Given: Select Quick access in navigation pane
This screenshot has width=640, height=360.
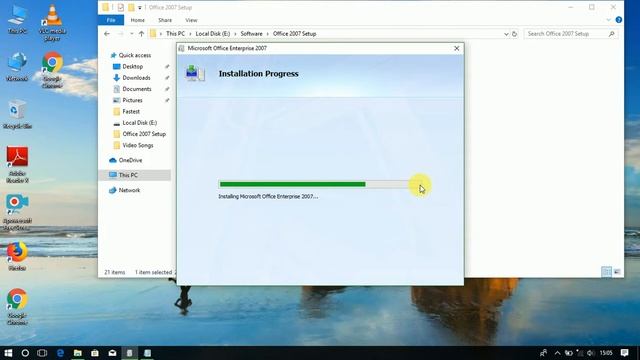Looking at the screenshot, I should [131, 55].
